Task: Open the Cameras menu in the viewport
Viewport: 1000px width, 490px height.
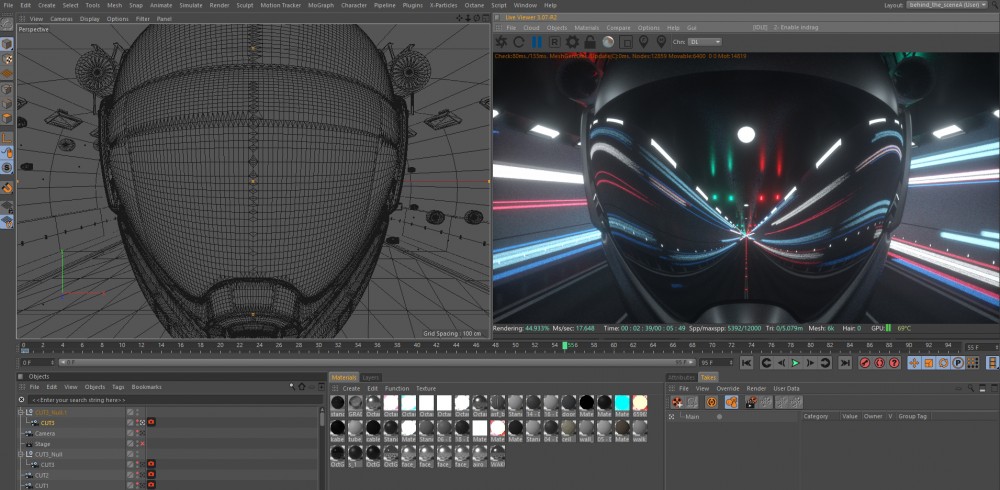Action: click(x=61, y=18)
